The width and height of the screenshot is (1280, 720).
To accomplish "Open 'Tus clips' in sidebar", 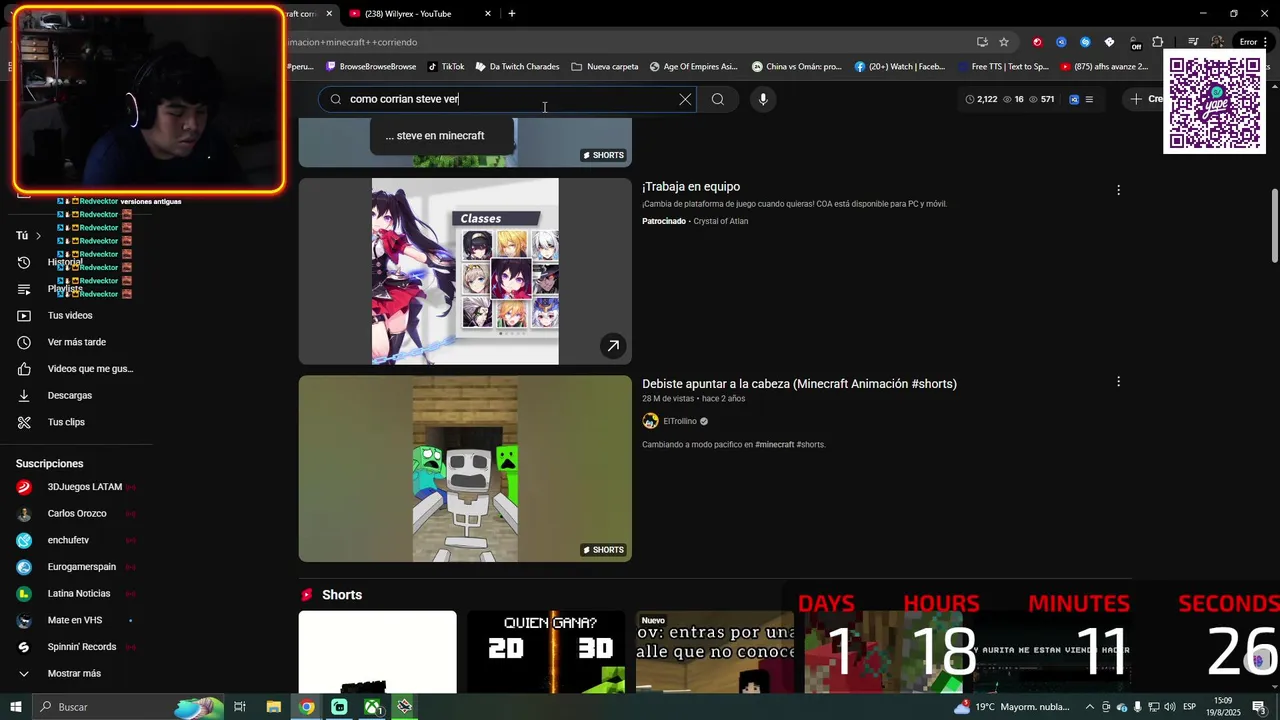I will pos(66,422).
